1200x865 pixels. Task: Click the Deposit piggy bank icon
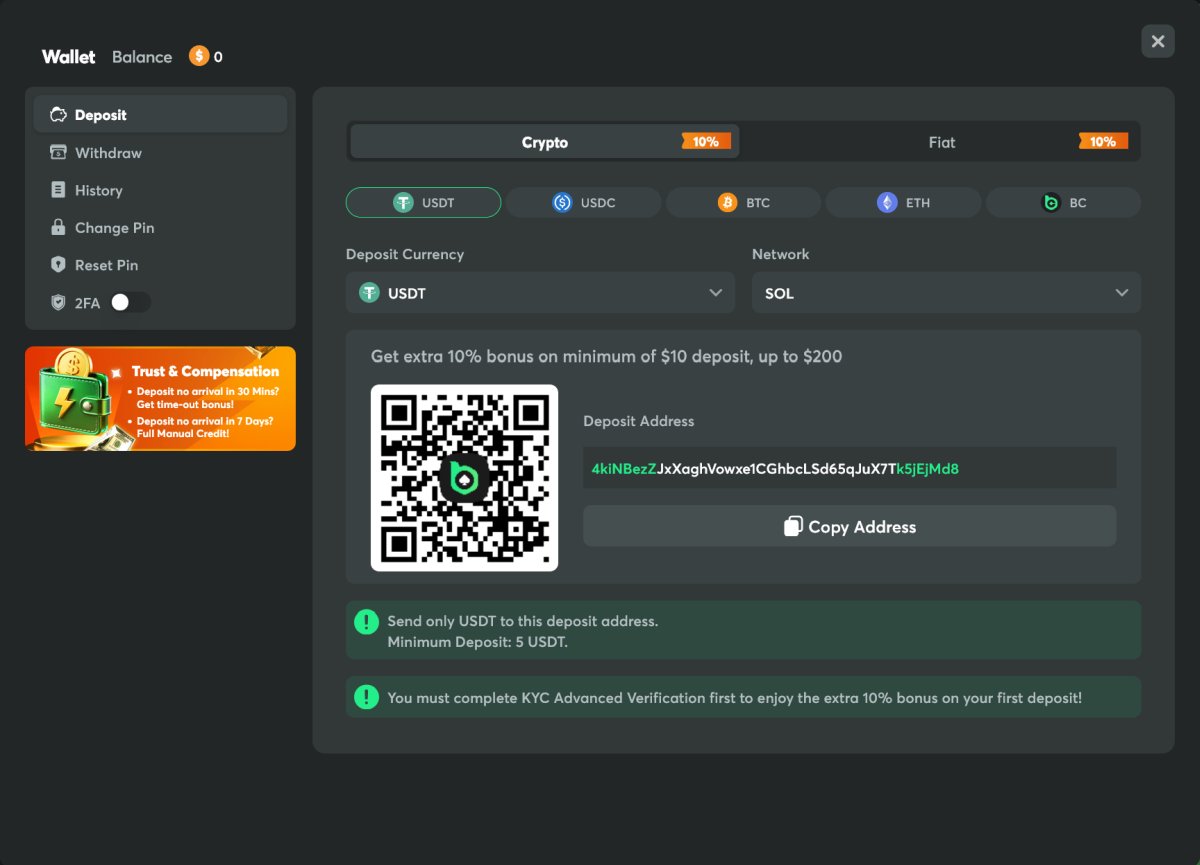58,115
